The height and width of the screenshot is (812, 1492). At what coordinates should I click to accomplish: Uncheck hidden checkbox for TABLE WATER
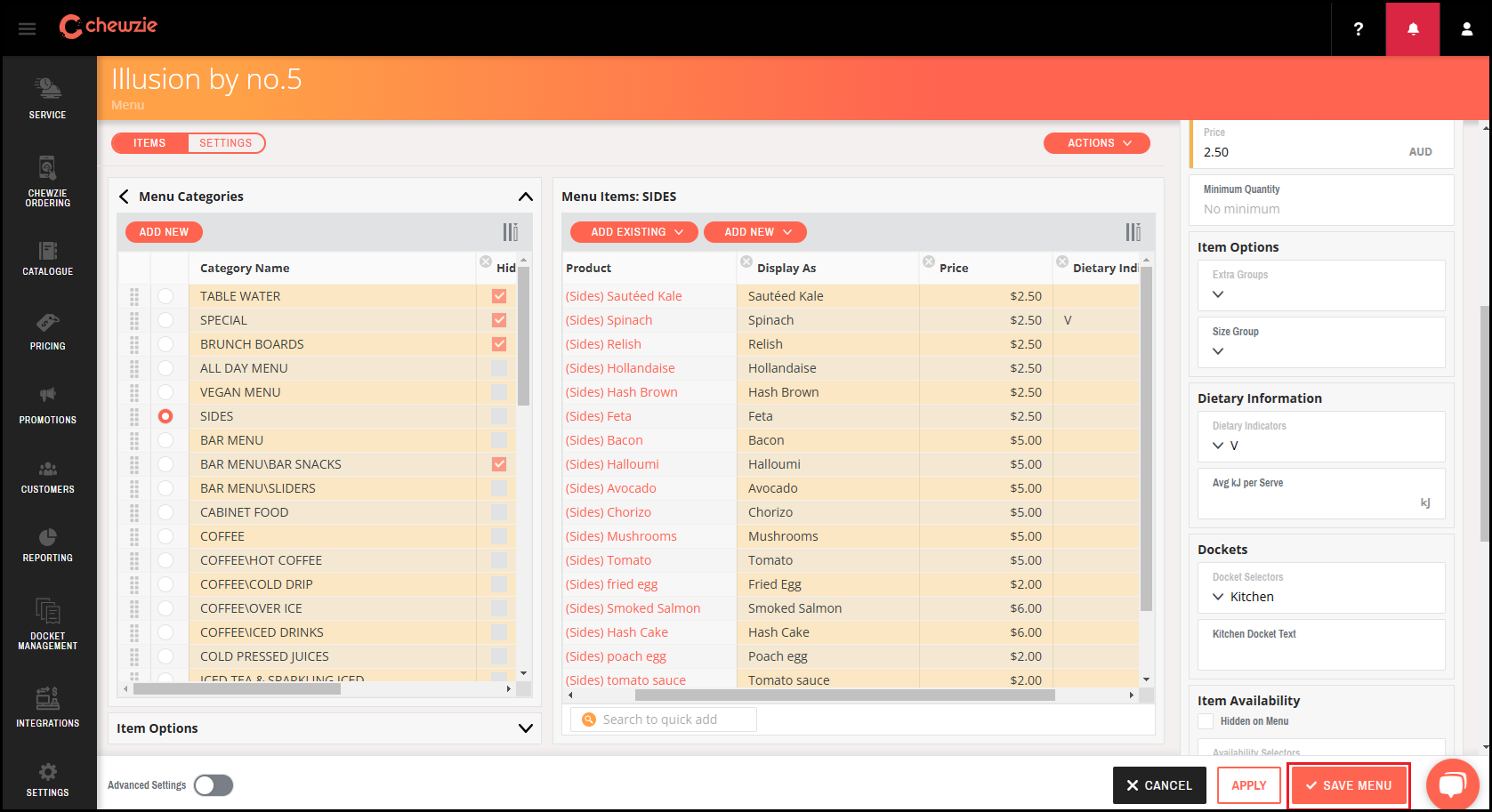tap(499, 296)
